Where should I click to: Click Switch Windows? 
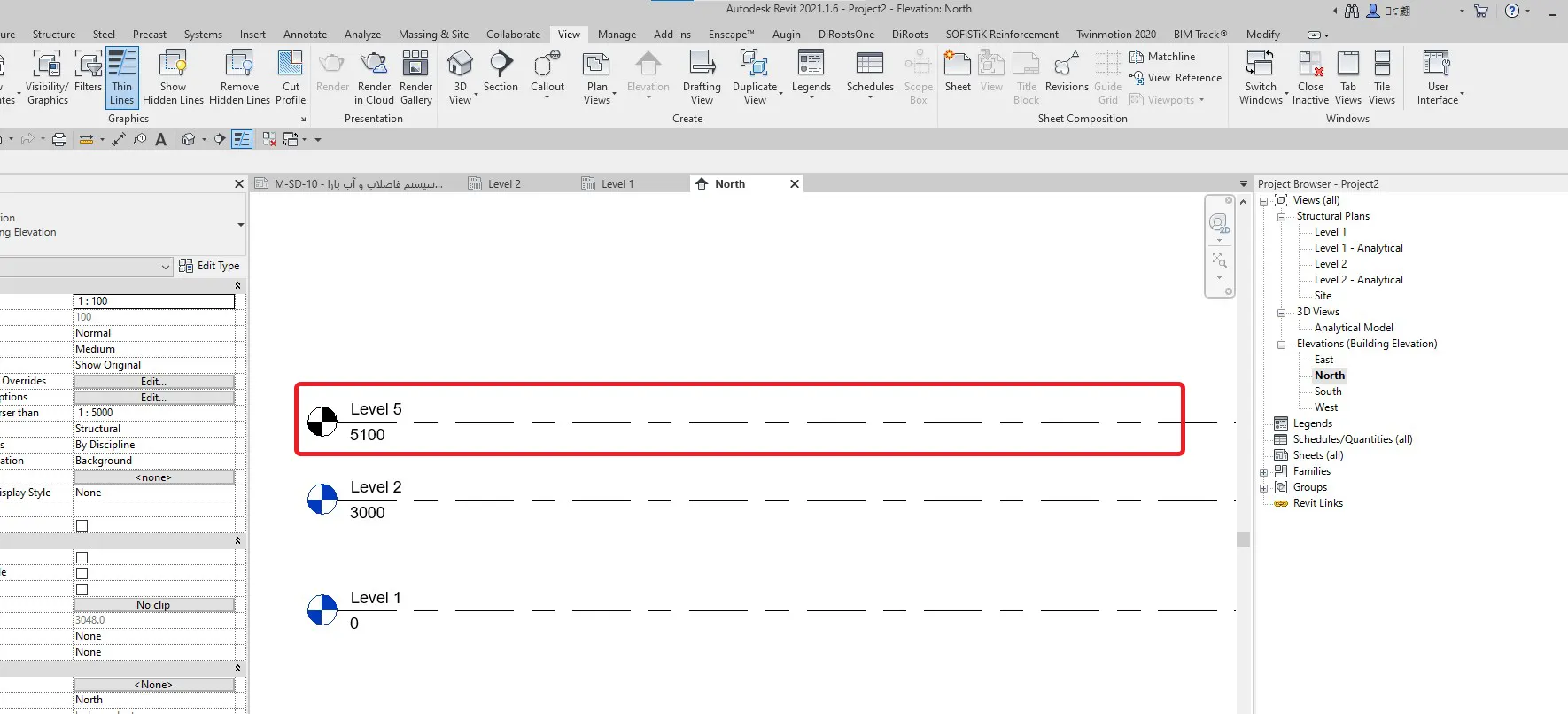[1261, 77]
